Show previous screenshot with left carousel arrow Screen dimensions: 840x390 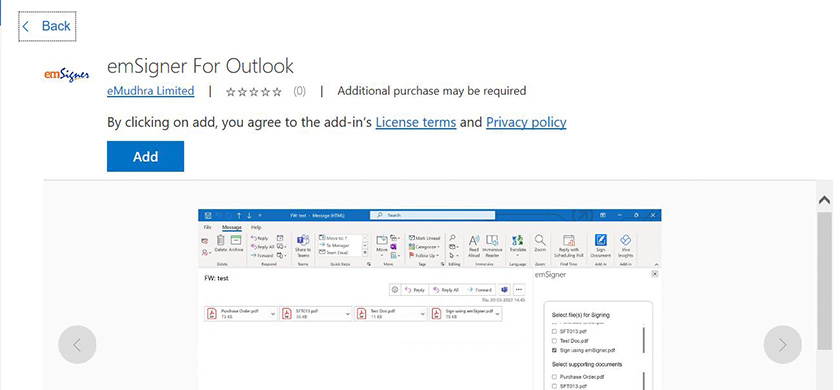(x=77, y=344)
